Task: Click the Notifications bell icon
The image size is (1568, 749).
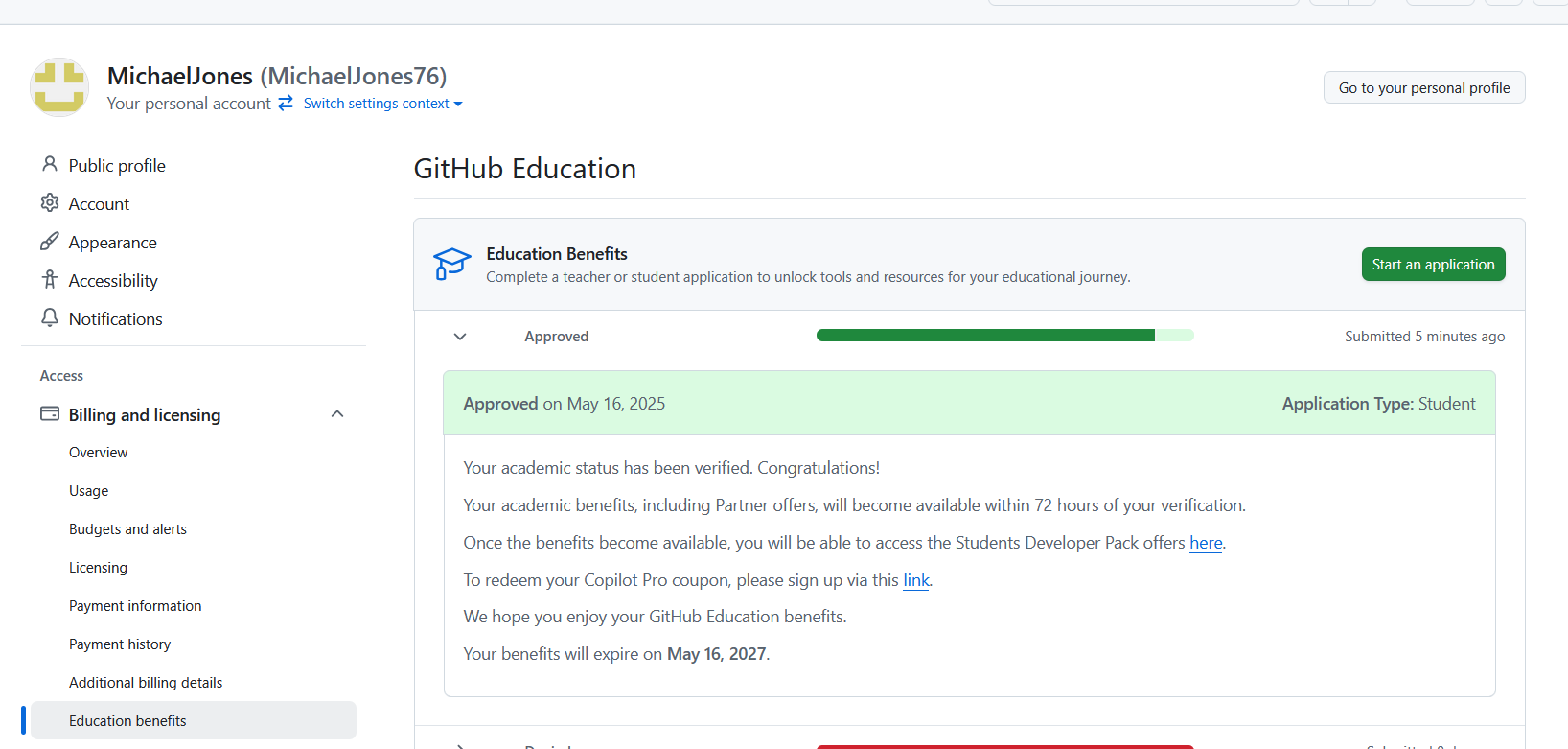Action: point(50,317)
